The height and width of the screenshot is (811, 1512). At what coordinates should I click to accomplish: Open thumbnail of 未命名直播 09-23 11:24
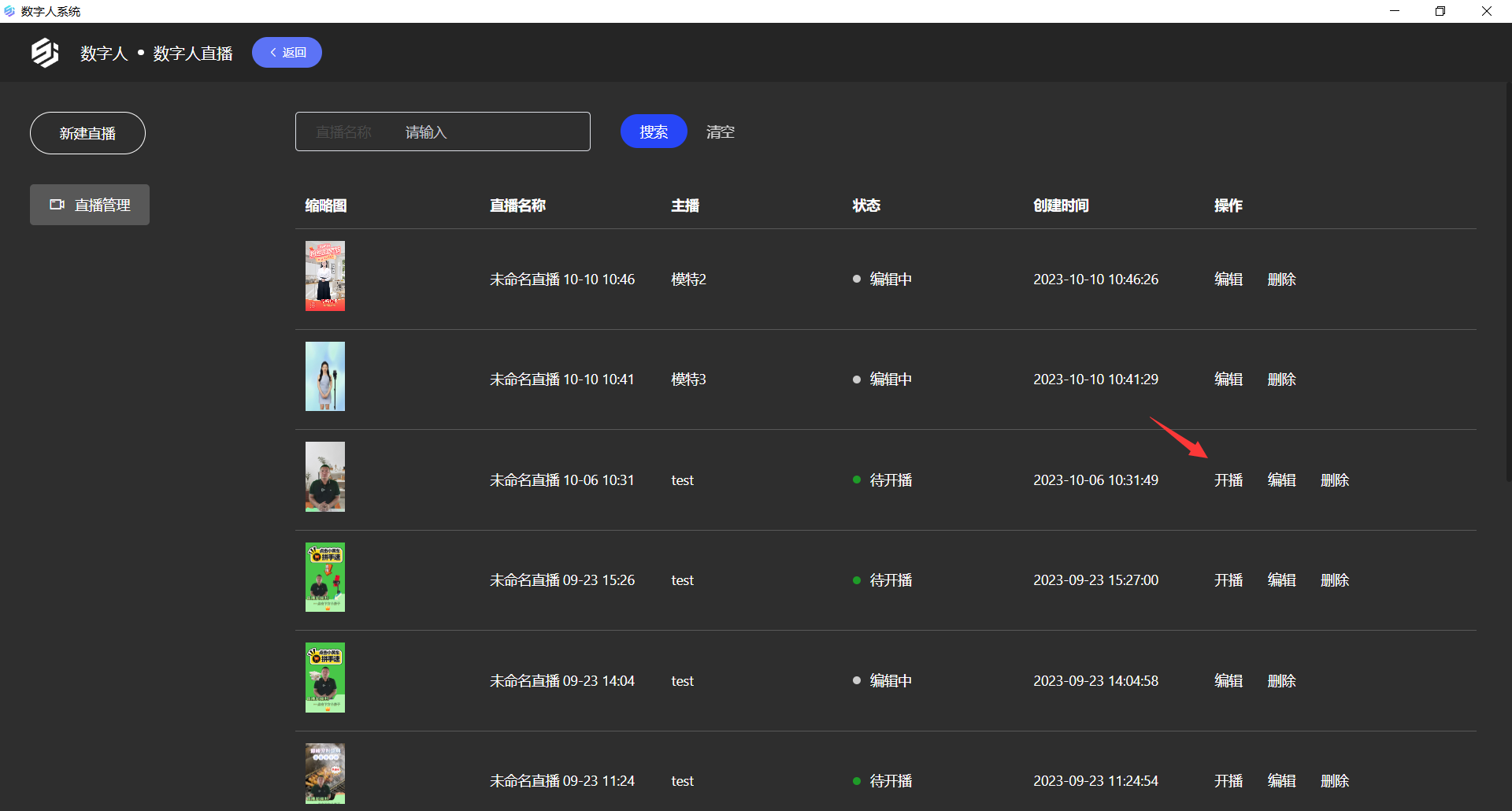click(325, 774)
